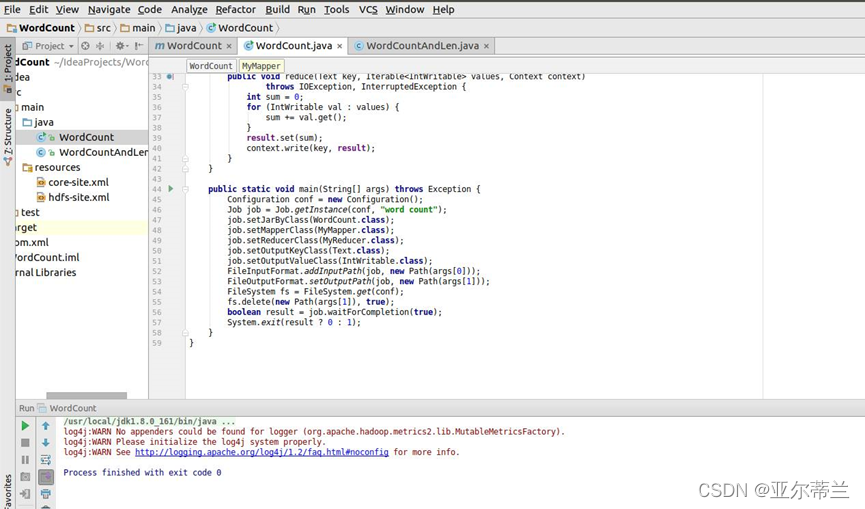
Task: Click the hide Project panel icon
Action: [x=138, y=46]
